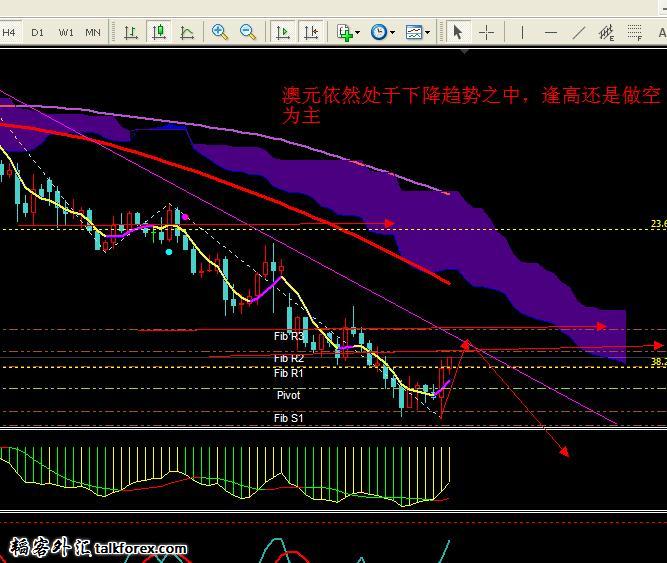
Task: Select the crosshair tool
Action: point(487,32)
